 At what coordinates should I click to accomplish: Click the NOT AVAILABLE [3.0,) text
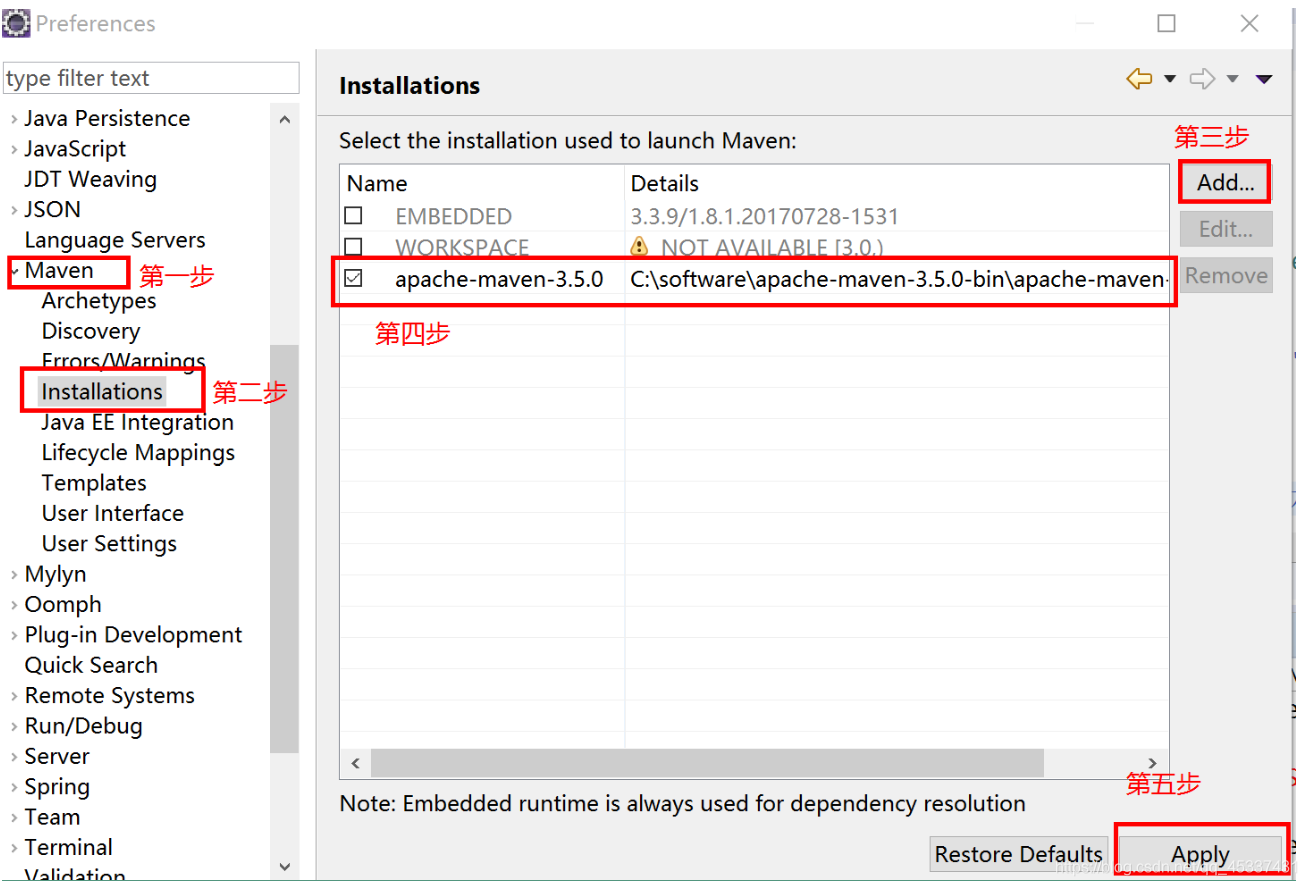[772, 247]
